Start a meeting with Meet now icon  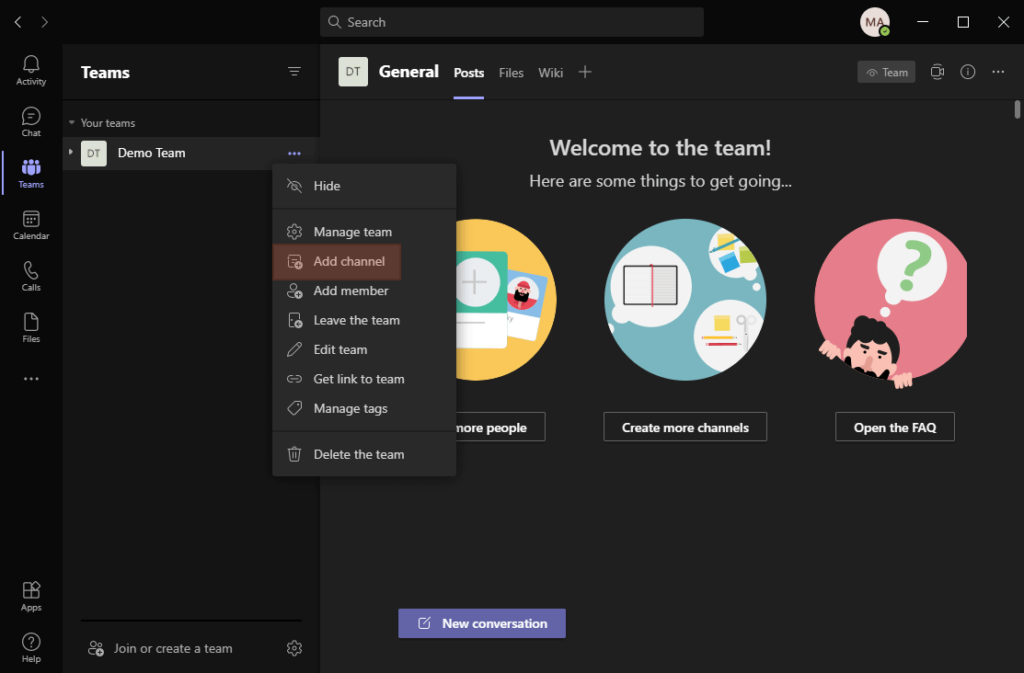point(937,72)
